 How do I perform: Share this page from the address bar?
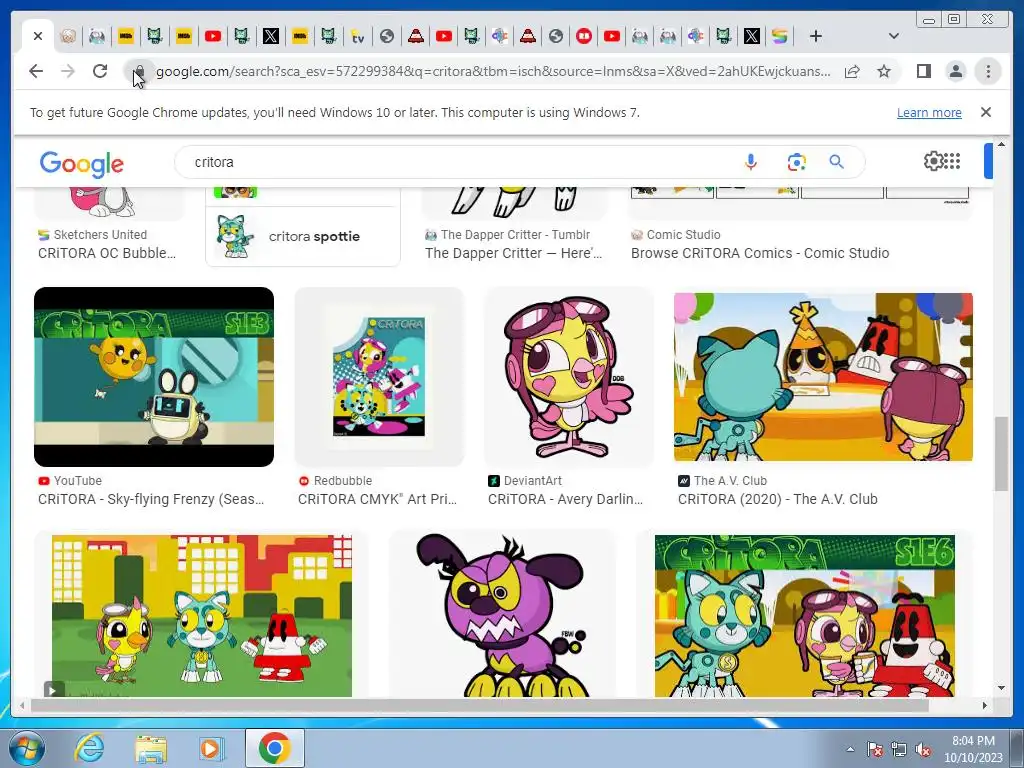[x=852, y=71]
